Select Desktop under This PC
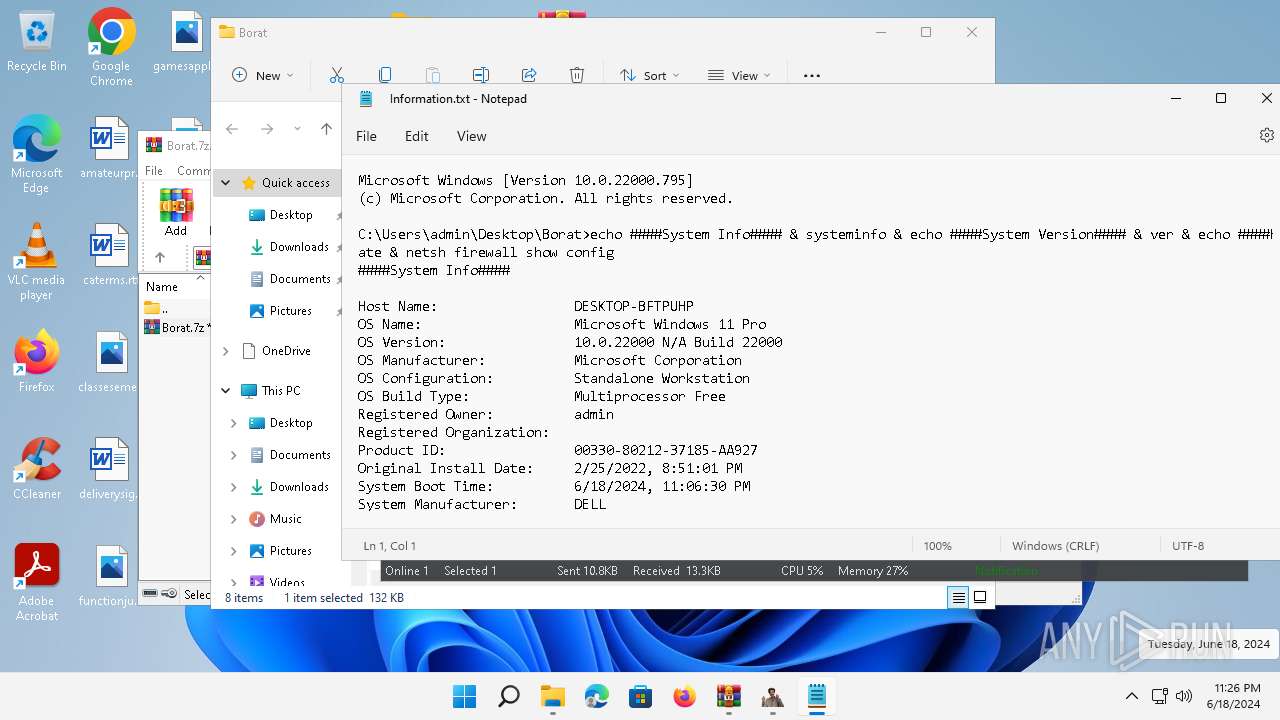1280x720 pixels. pyautogui.click(x=281, y=423)
